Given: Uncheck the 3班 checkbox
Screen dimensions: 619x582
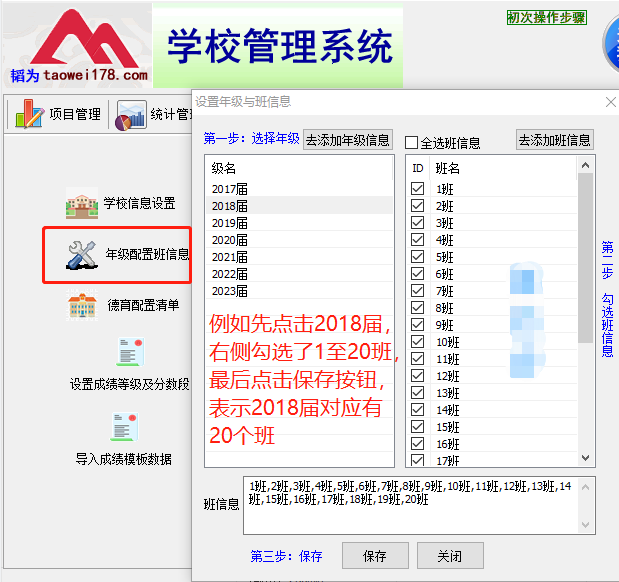Looking at the screenshot, I should point(417,223).
